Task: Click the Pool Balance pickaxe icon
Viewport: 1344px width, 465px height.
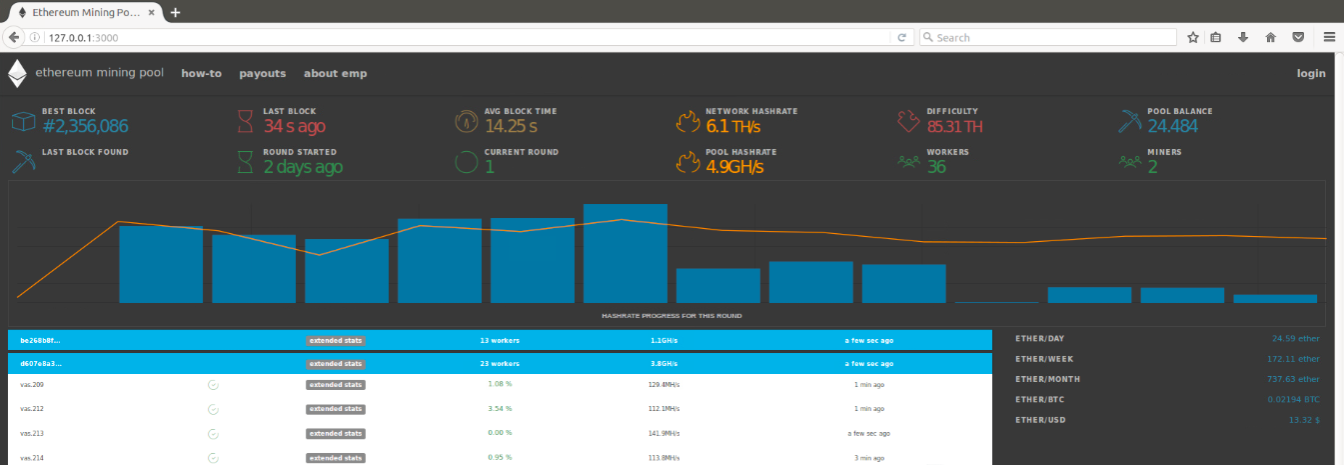Action: tap(1130, 122)
